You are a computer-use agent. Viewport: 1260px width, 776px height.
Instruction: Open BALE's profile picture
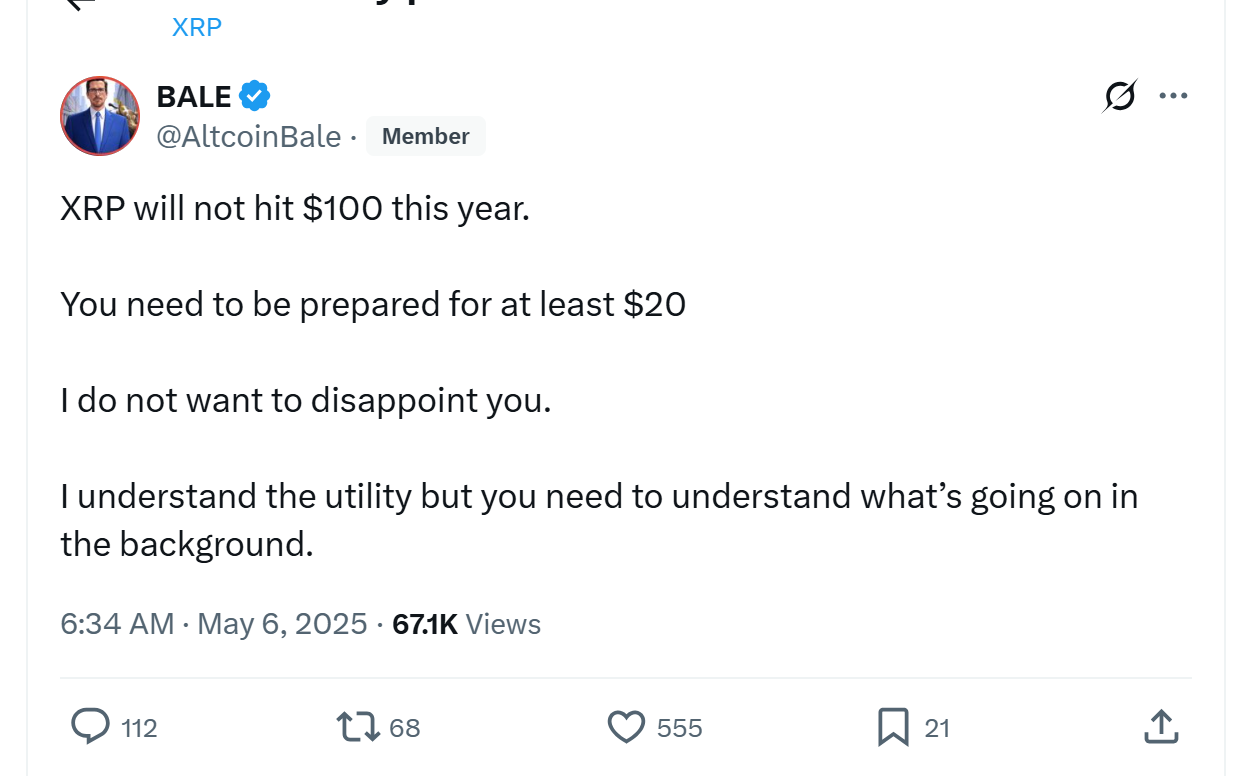100,116
